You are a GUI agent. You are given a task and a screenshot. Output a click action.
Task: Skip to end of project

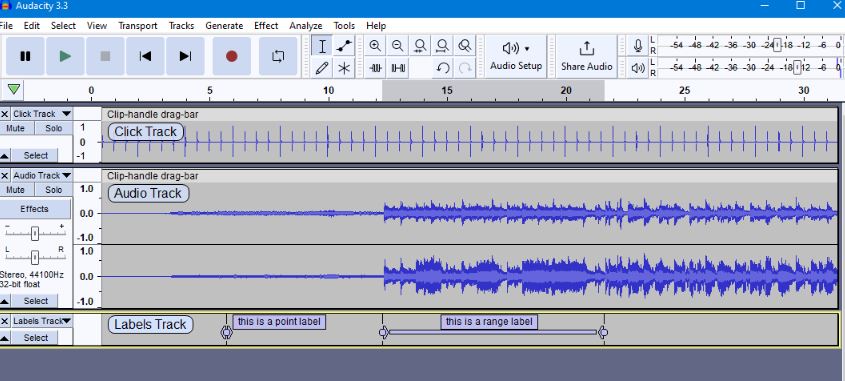[x=185, y=56]
